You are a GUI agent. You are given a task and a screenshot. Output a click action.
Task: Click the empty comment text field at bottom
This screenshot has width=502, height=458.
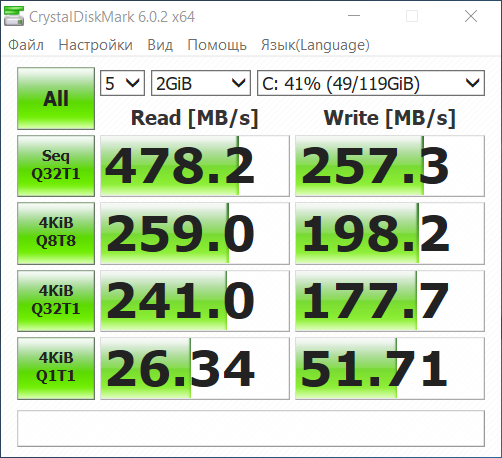click(251, 428)
